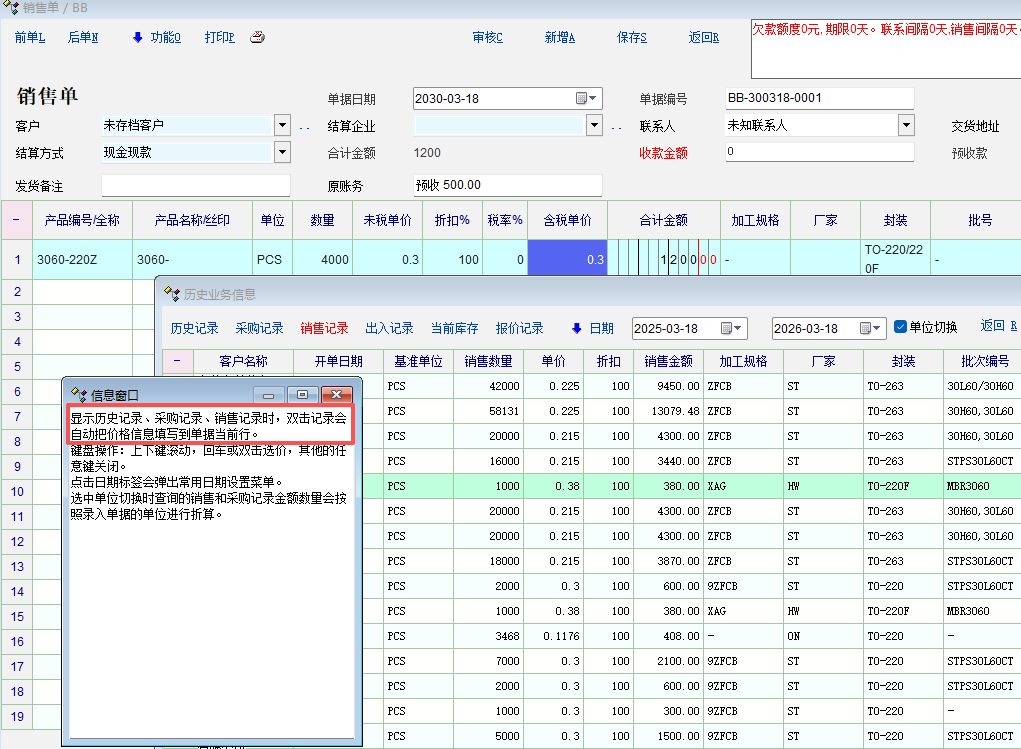The height and width of the screenshot is (749, 1021).
Task: Click the minus toggle in history grid header
Action: click(x=176, y=361)
